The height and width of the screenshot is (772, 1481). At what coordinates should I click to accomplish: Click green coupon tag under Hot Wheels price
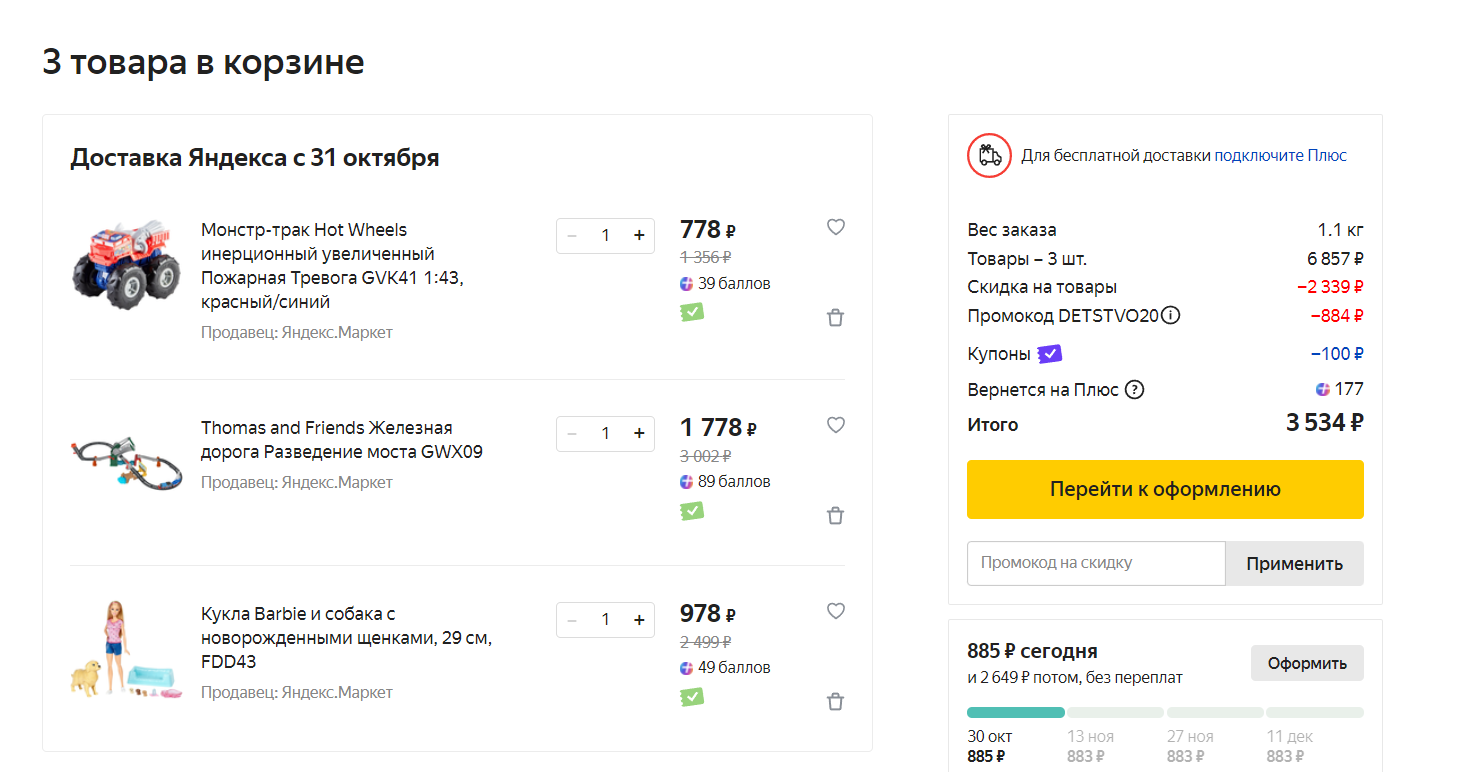(691, 312)
